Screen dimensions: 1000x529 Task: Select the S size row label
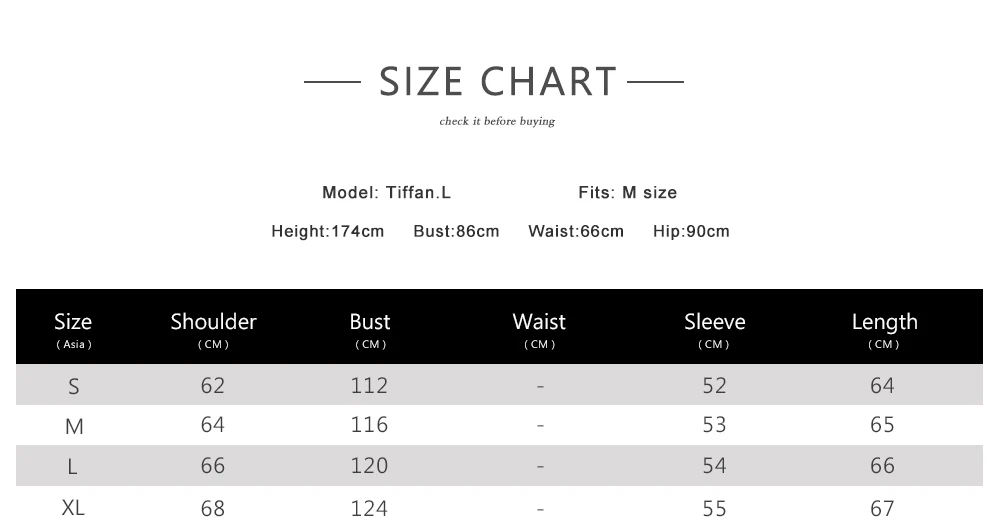(74, 386)
